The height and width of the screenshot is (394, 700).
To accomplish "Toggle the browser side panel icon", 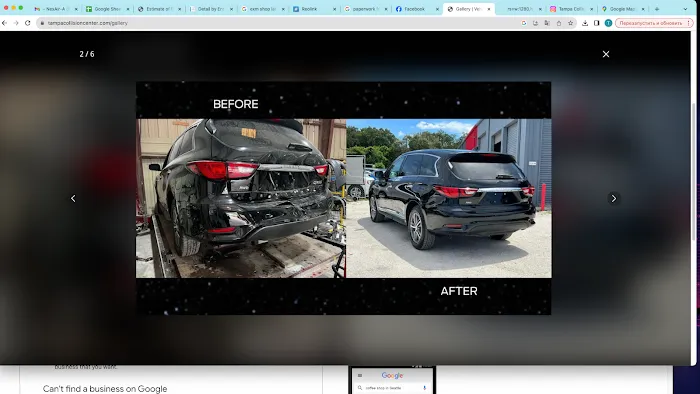I will click(x=596, y=23).
